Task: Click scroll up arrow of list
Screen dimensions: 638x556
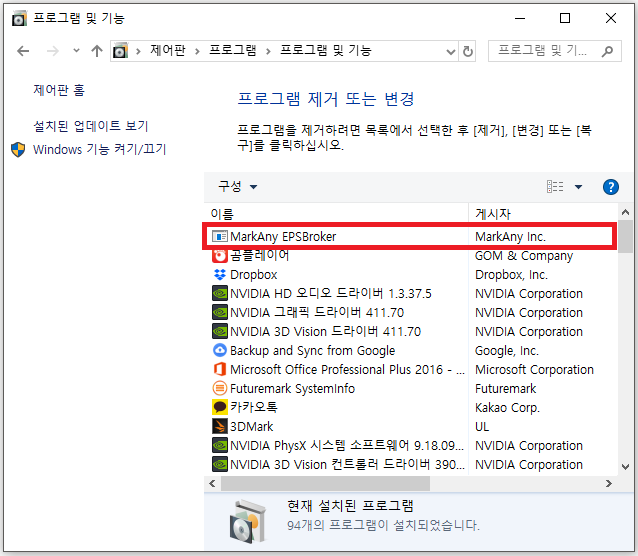Action: 625,212
